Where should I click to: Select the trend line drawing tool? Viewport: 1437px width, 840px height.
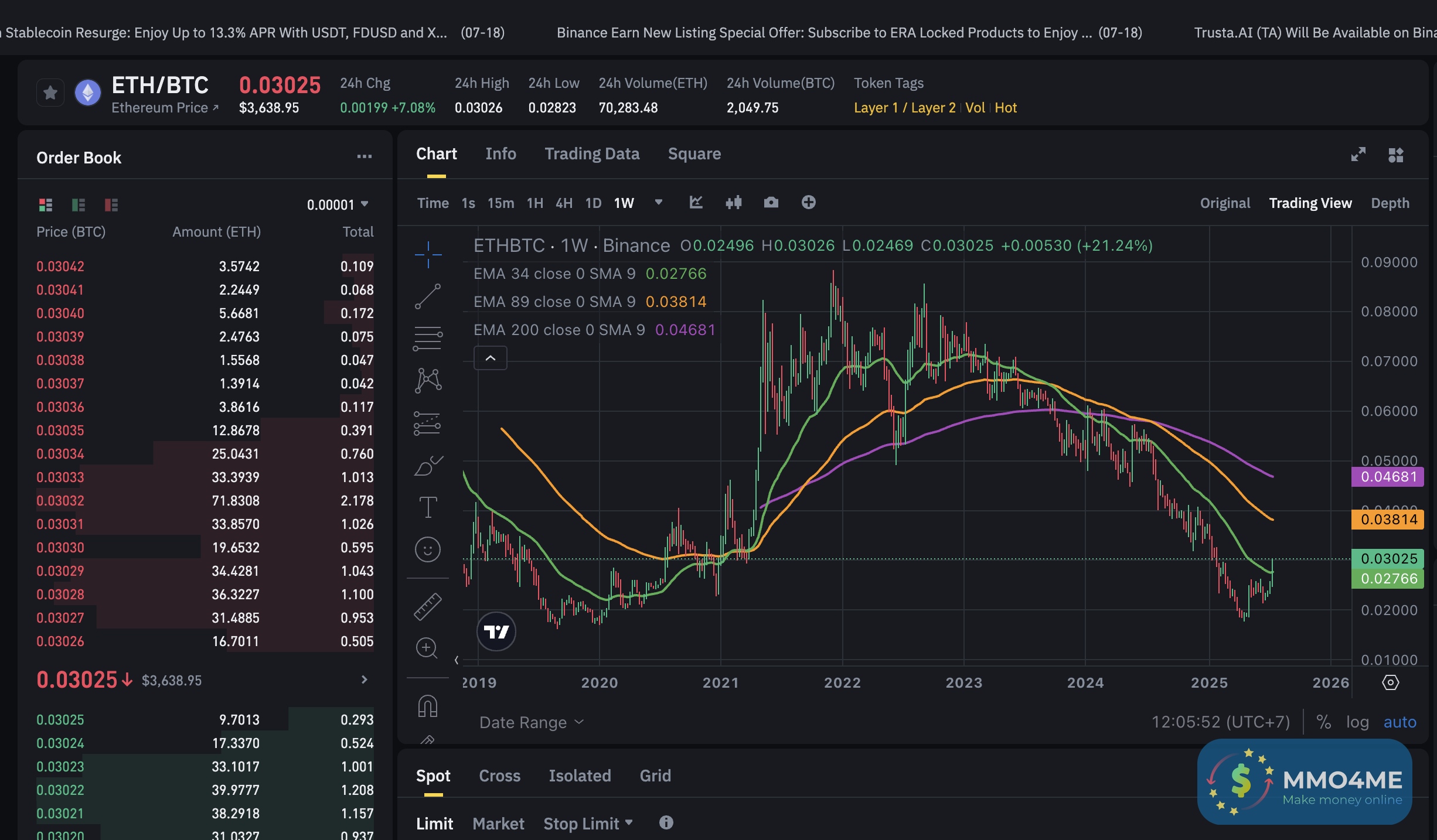point(428,296)
